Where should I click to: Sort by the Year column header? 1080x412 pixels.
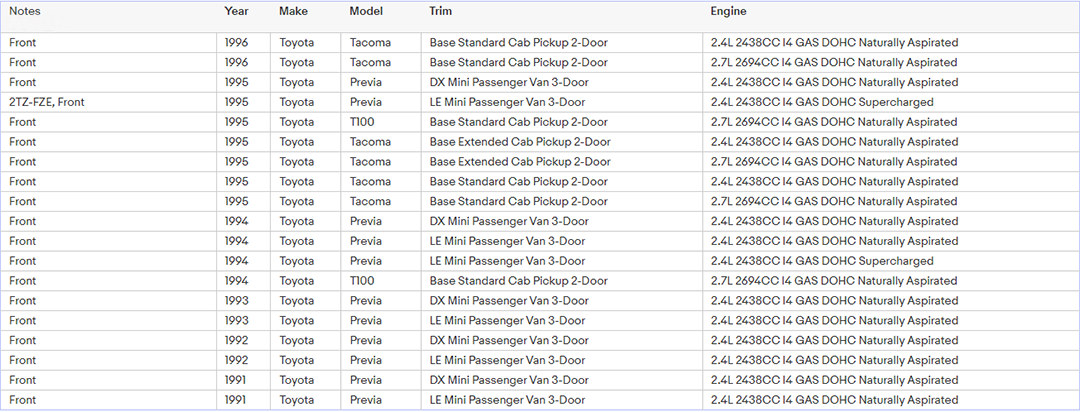[237, 11]
